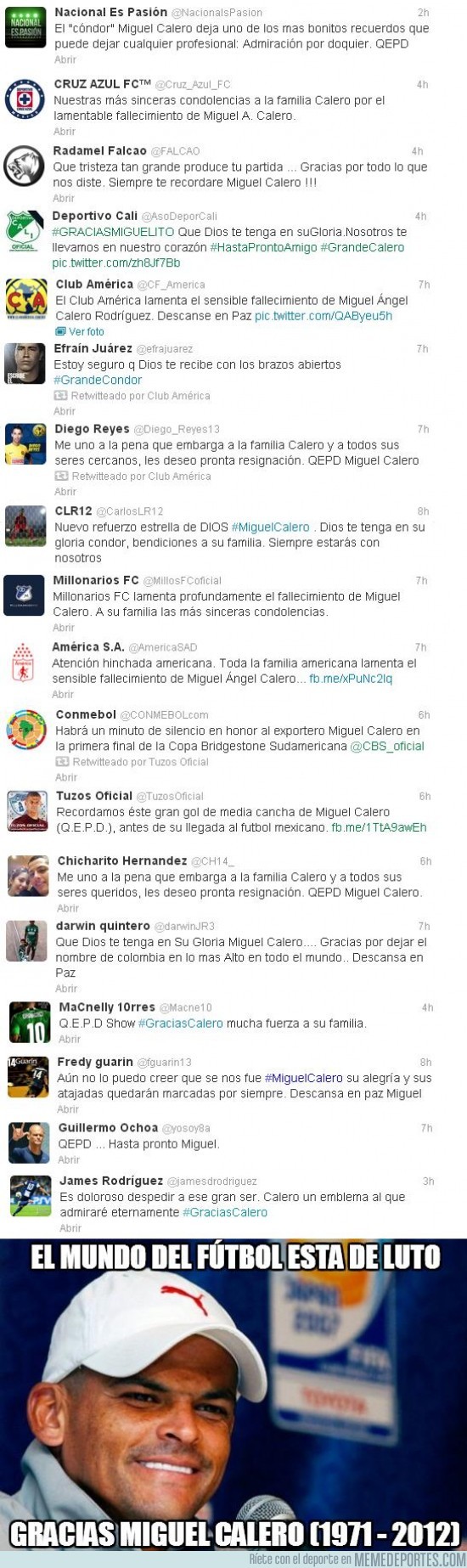Click Club América logo avatar
The image size is (467, 1568).
(26, 299)
